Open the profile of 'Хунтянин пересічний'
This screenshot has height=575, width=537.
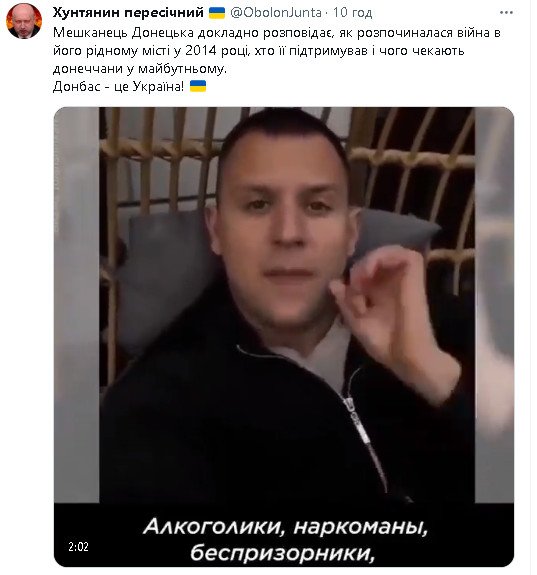[x=128, y=12]
